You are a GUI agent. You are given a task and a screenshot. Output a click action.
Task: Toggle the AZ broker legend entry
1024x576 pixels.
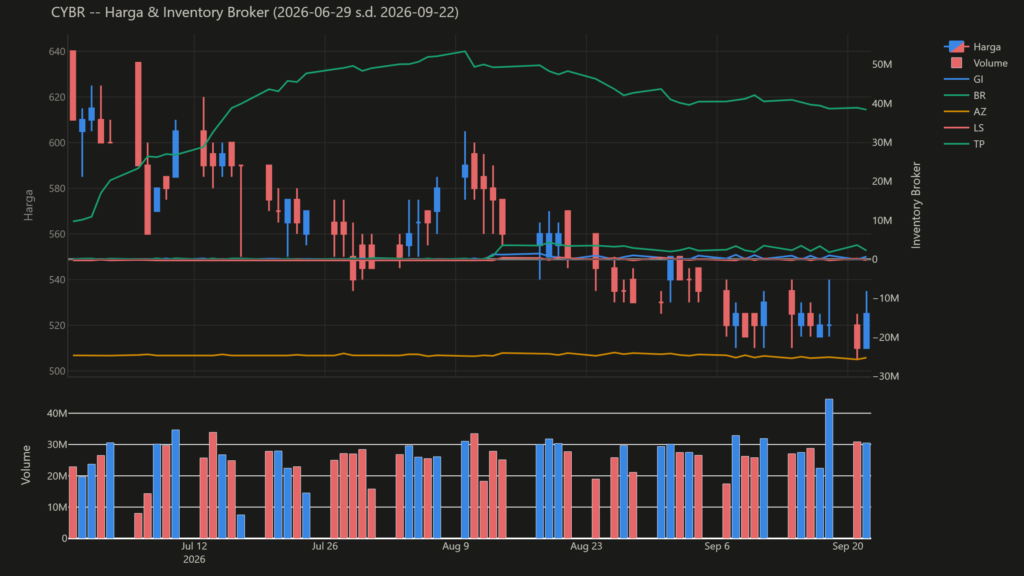(x=965, y=112)
